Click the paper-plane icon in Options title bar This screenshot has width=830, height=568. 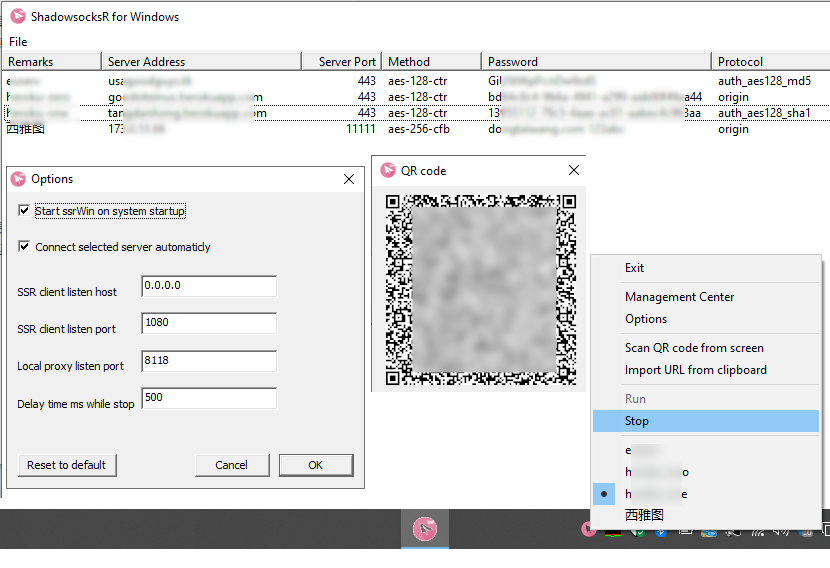click(19, 179)
